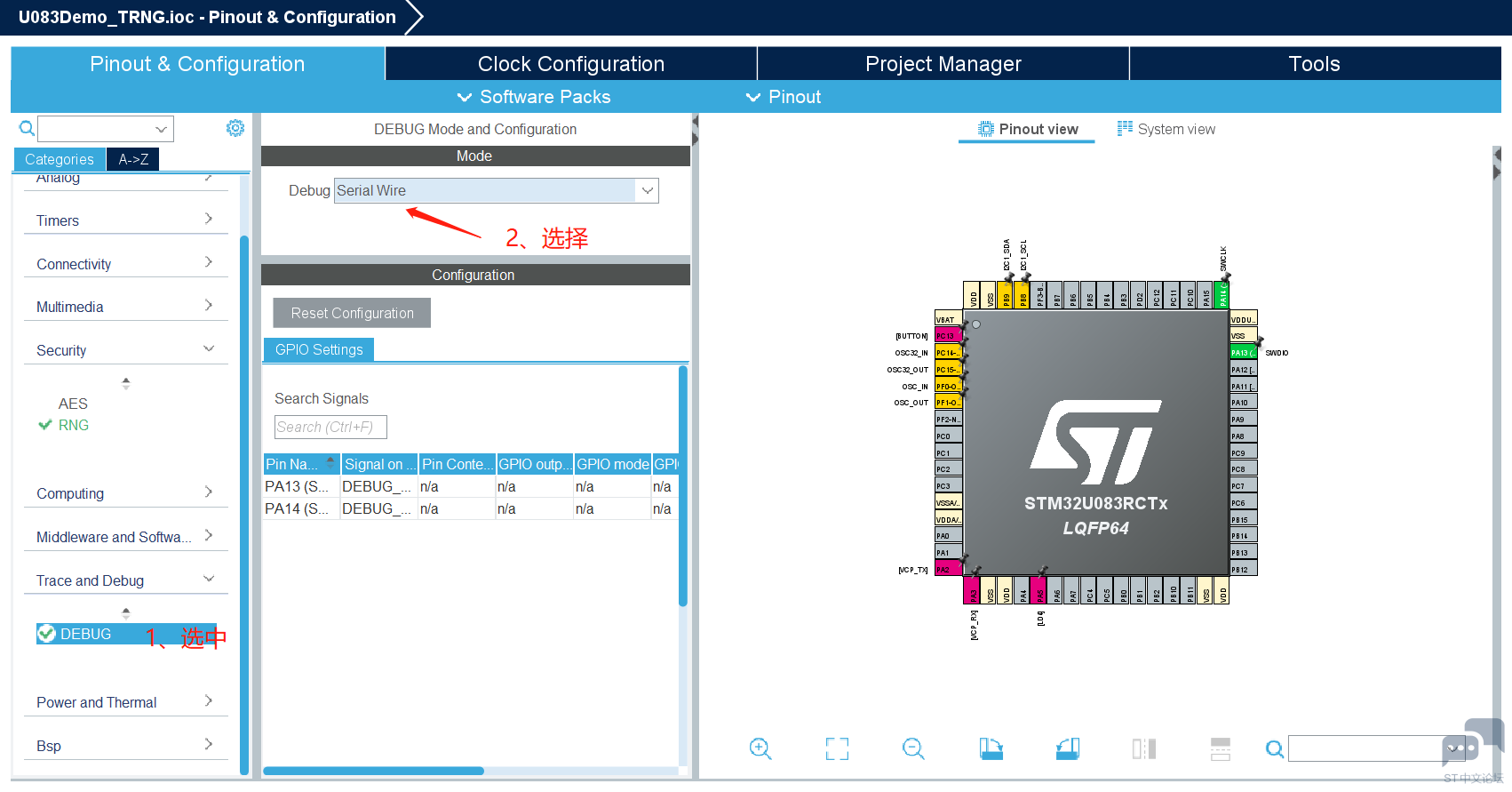Rotate the chip counterclockwise
The image size is (1512, 792).
point(1068,748)
